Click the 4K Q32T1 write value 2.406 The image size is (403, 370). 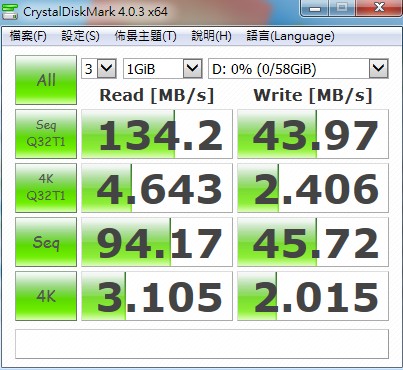coord(313,188)
